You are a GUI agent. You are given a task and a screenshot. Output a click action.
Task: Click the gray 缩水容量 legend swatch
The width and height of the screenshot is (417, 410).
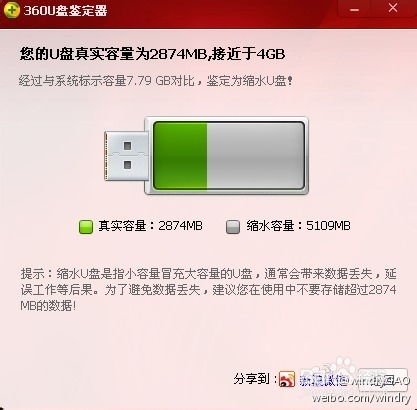tap(233, 227)
